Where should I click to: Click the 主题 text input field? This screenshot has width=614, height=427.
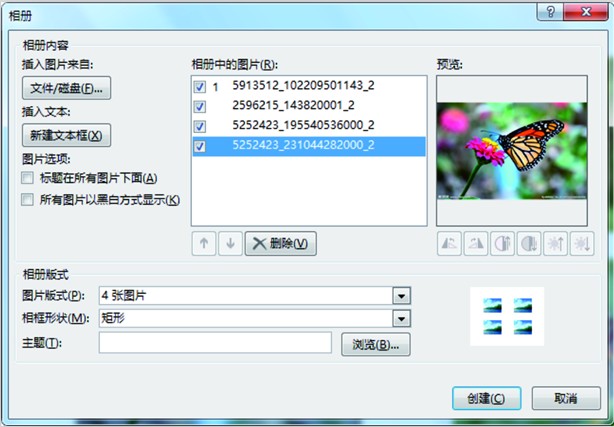[x=215, y=342]
